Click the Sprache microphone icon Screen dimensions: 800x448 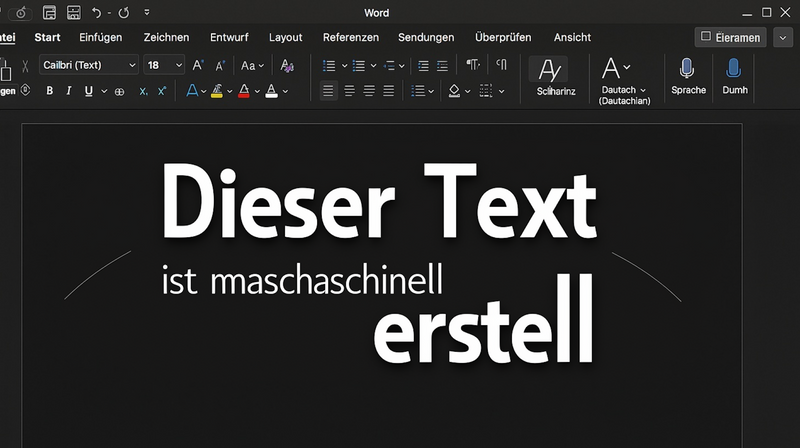click(687, 69)
